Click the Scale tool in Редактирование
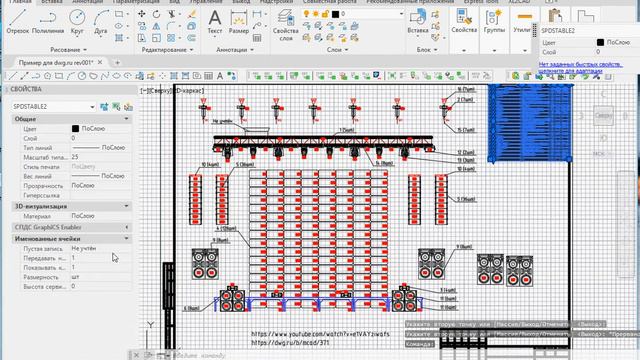The width and height of the screenshot is (640, 360). (156, 38)
